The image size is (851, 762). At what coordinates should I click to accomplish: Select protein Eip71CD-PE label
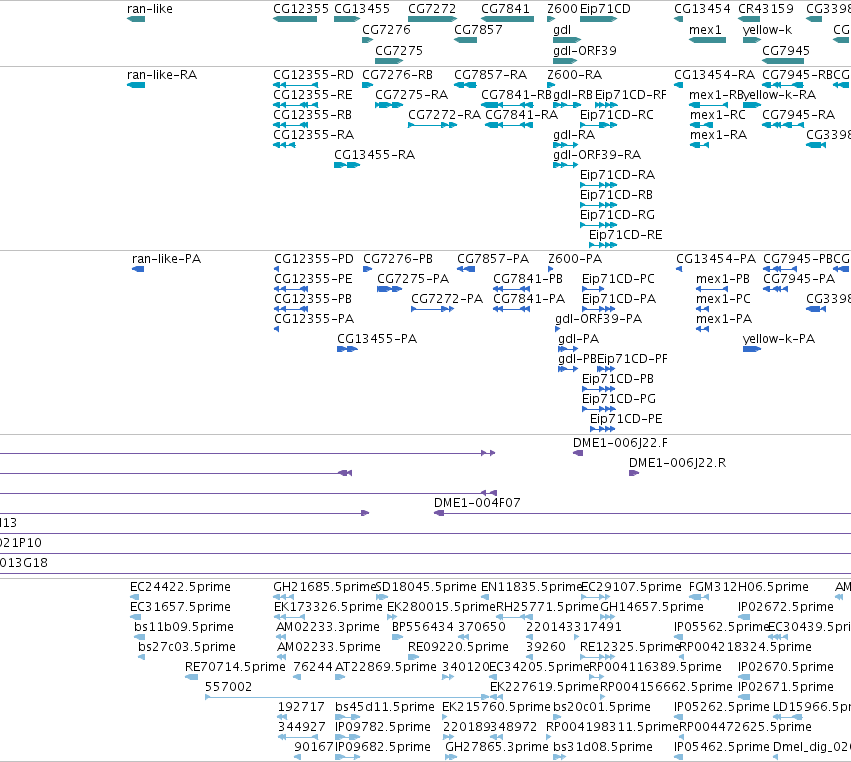[626, 419]
